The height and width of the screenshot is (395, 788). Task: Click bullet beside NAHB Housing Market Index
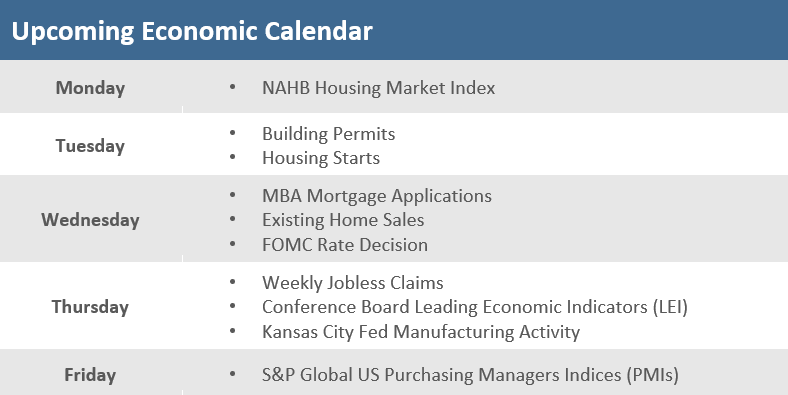232,87
